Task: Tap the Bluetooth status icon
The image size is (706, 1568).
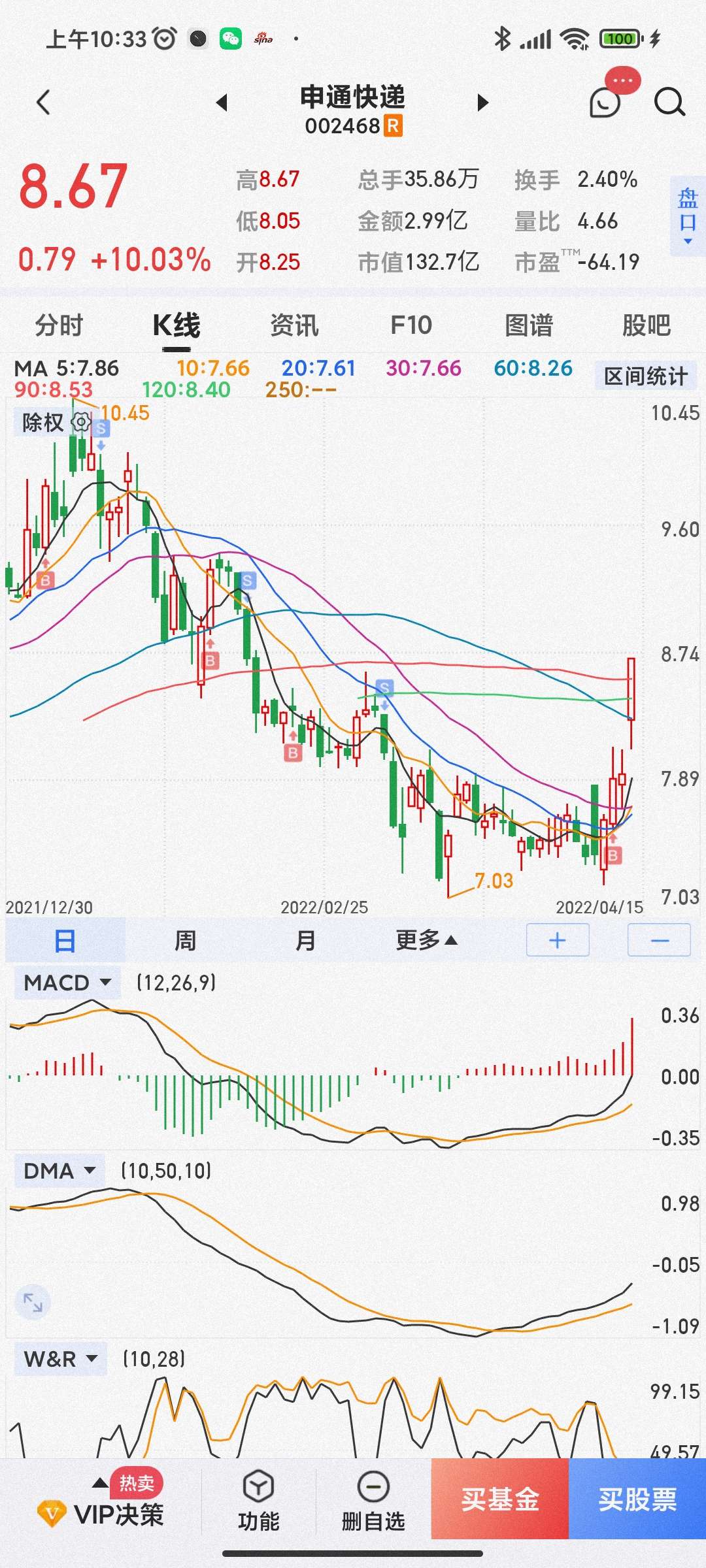Action: tap(502, 39)
